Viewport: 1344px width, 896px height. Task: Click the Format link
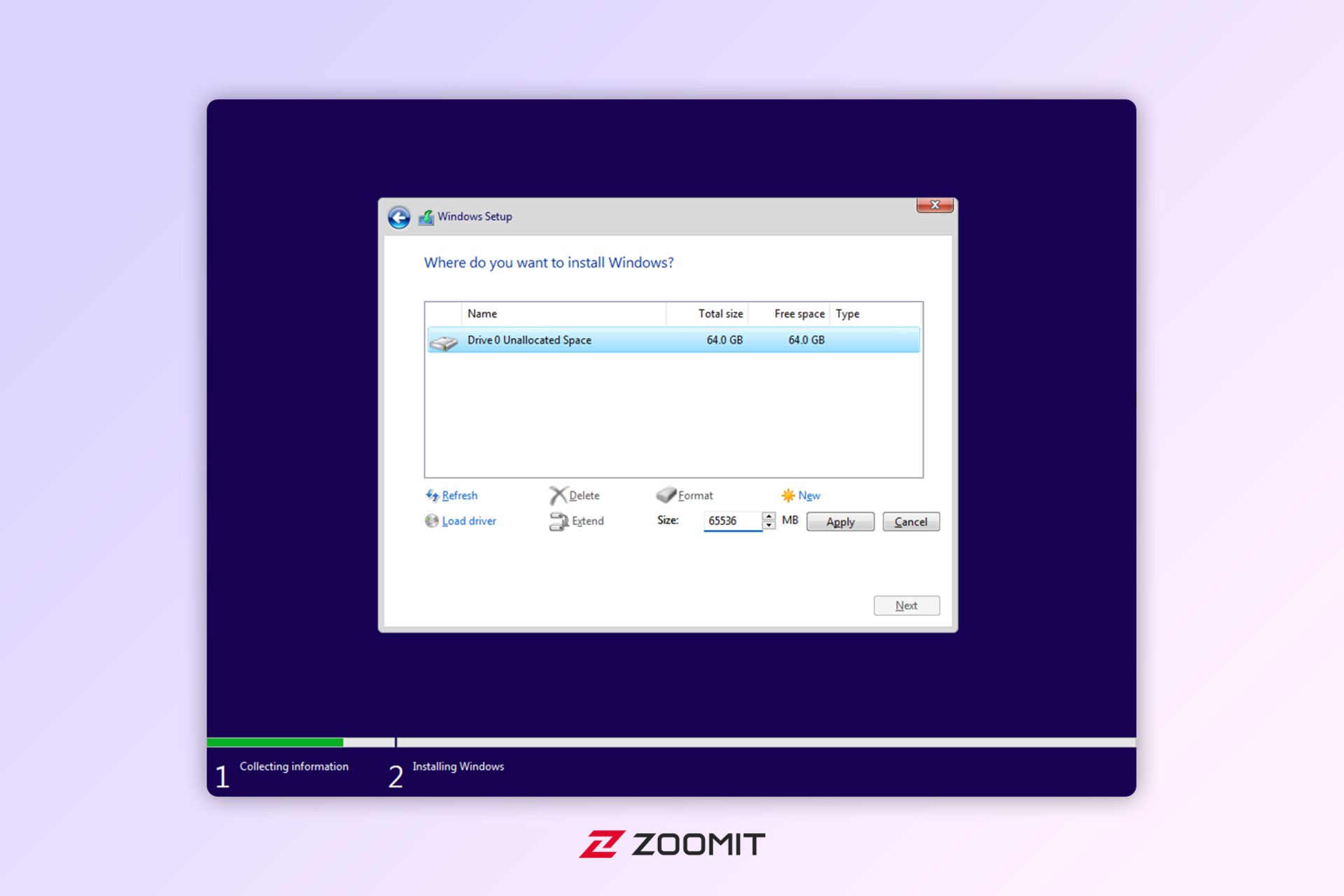tap(695, 496)
